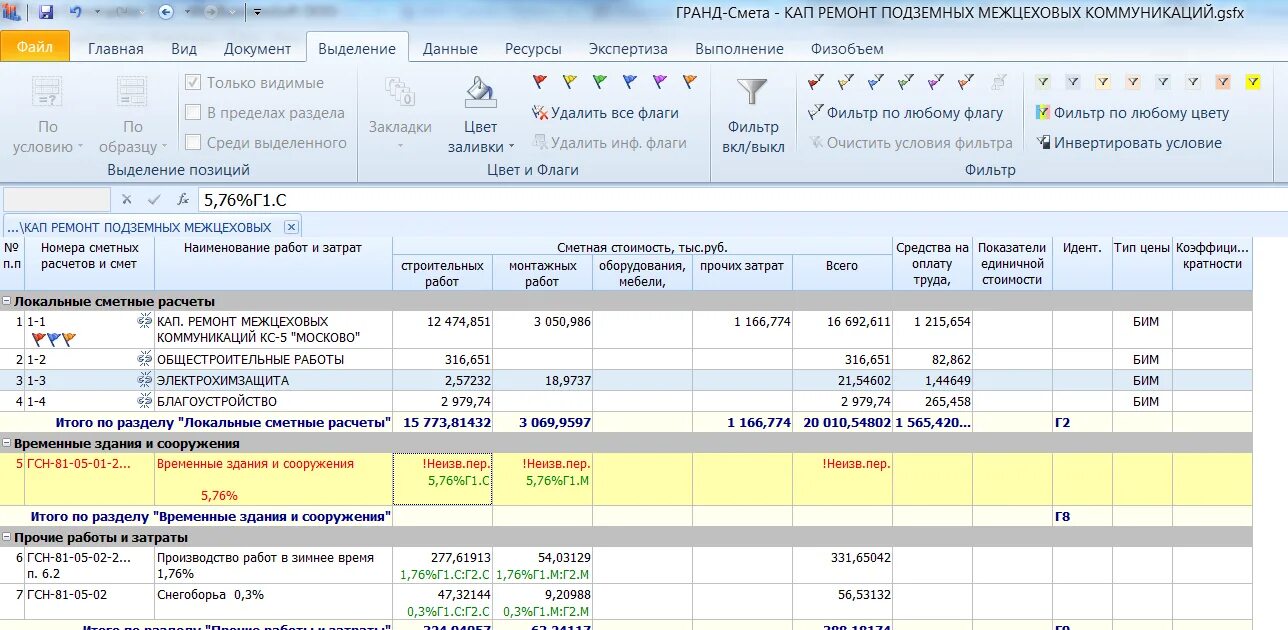Click the confirm checkmark in formula bar

[154, 199]
